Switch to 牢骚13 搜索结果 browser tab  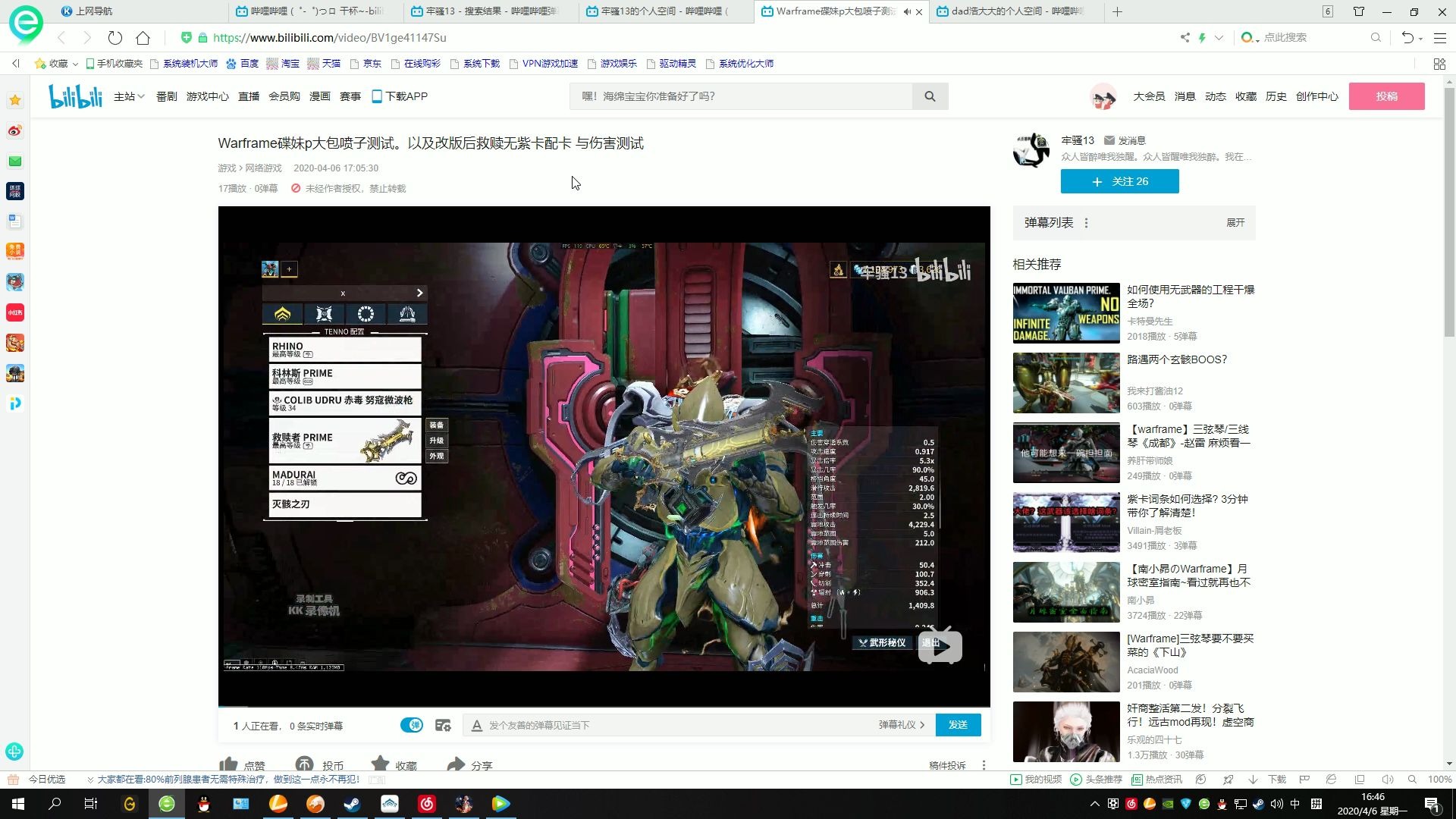pyautogui.click(x=491, y=11)
